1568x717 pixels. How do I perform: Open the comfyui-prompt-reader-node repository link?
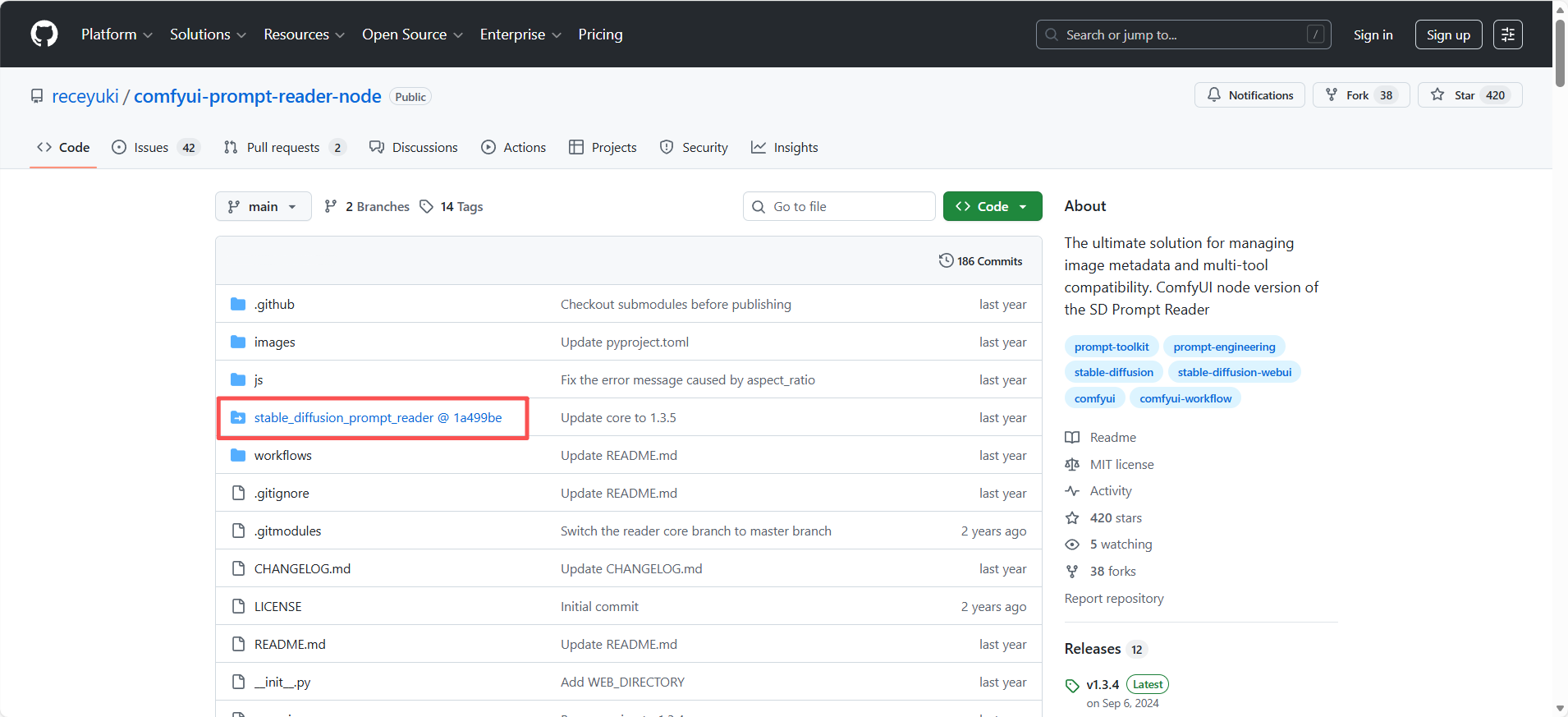pos(258,96)
